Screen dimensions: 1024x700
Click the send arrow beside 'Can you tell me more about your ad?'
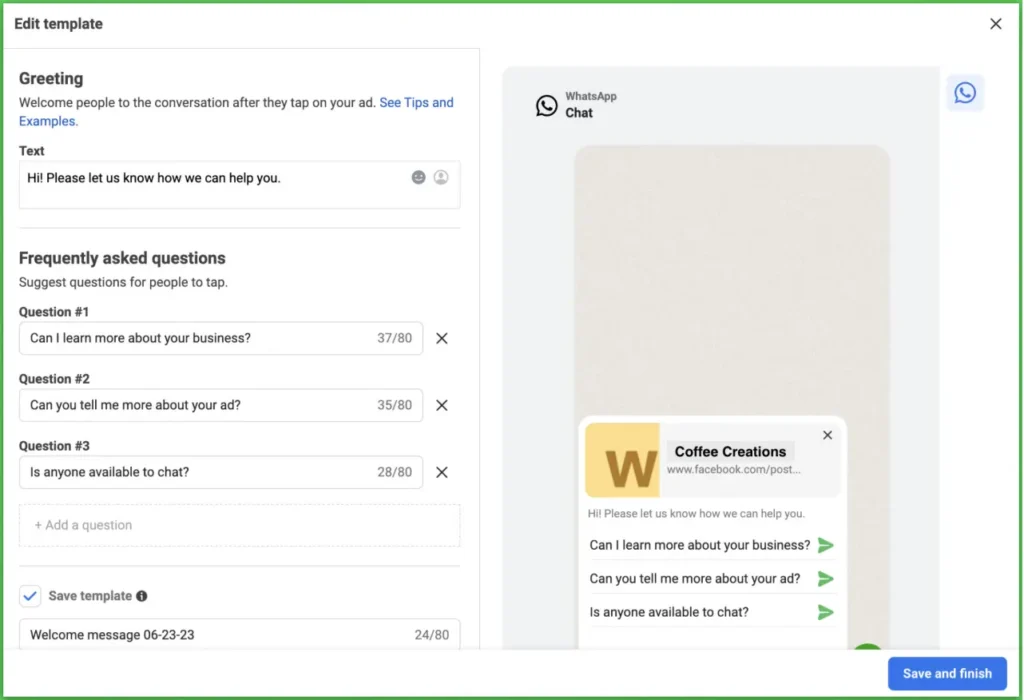point(826,578)
